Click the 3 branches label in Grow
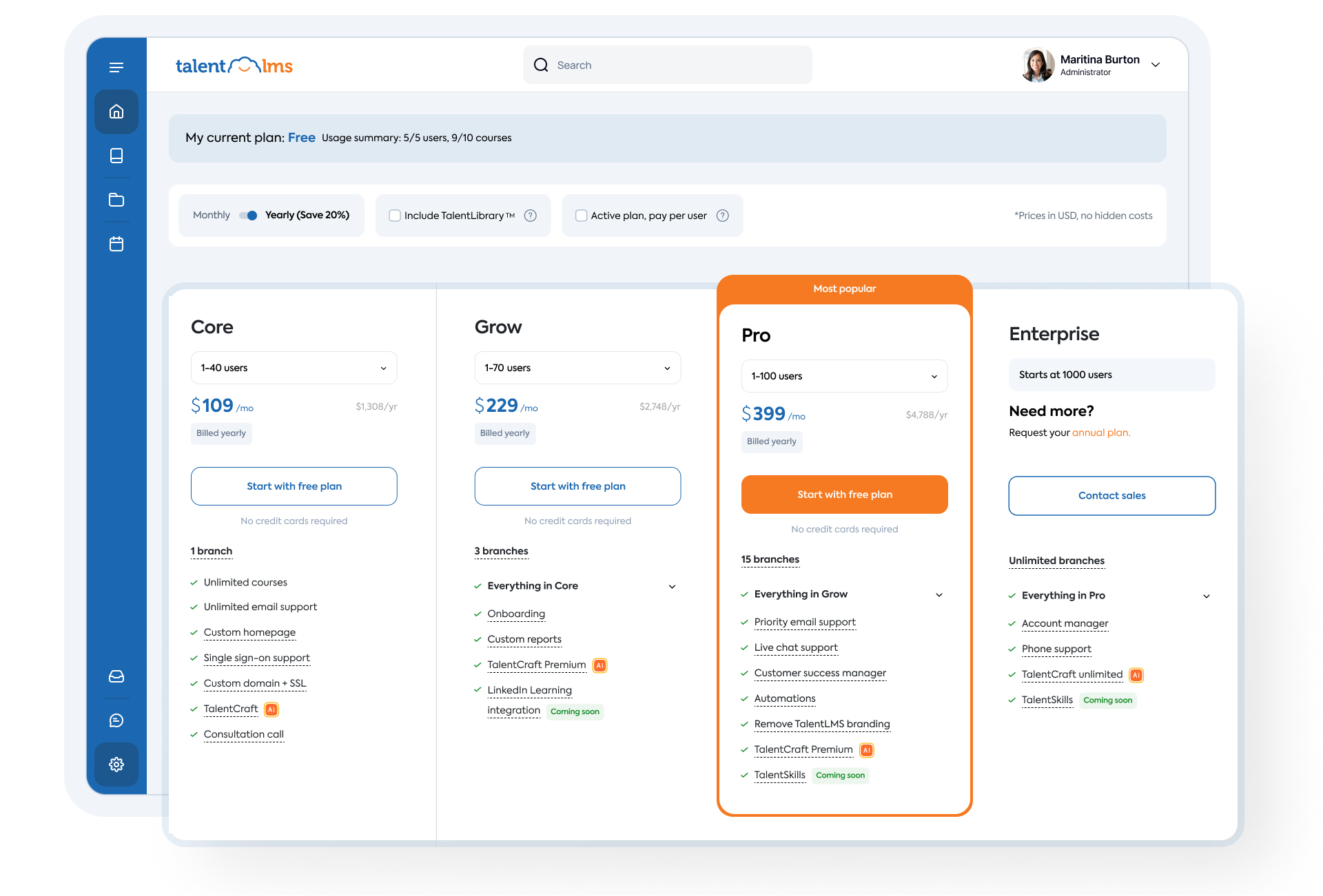The image size is (1323, 896). pos(502,551)
